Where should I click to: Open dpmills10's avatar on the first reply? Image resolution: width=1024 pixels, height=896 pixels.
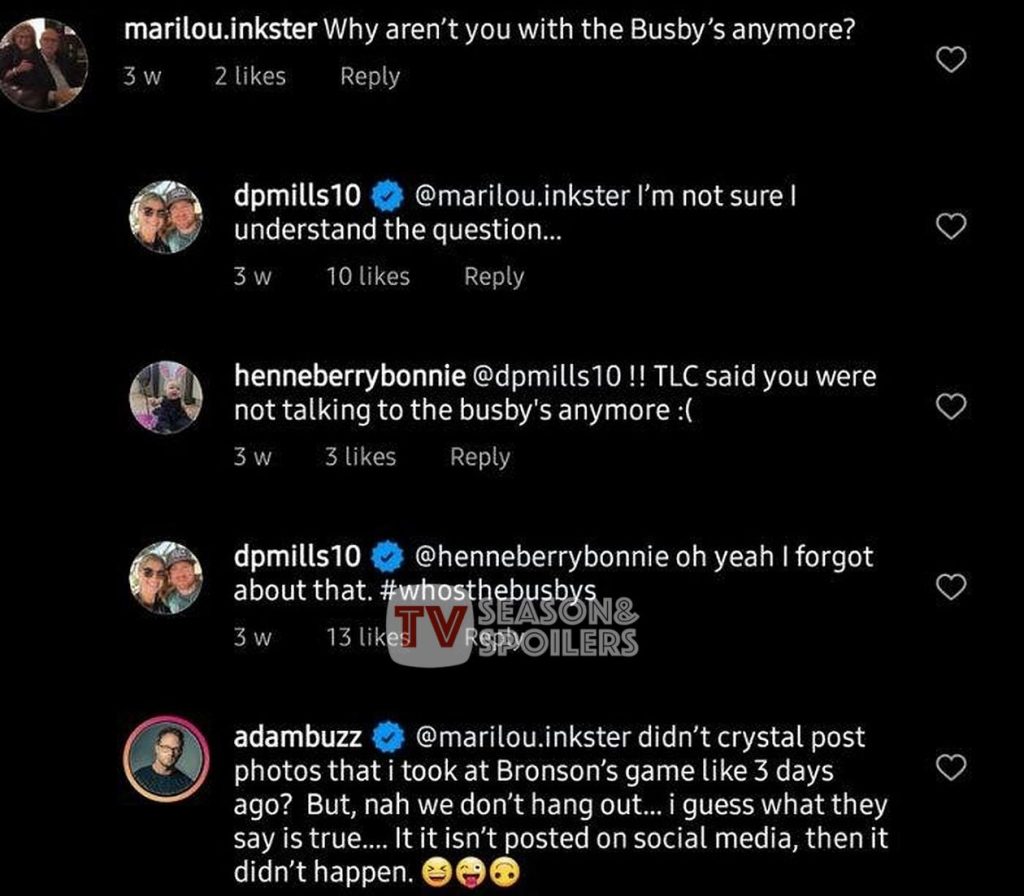tap(166, 217)
